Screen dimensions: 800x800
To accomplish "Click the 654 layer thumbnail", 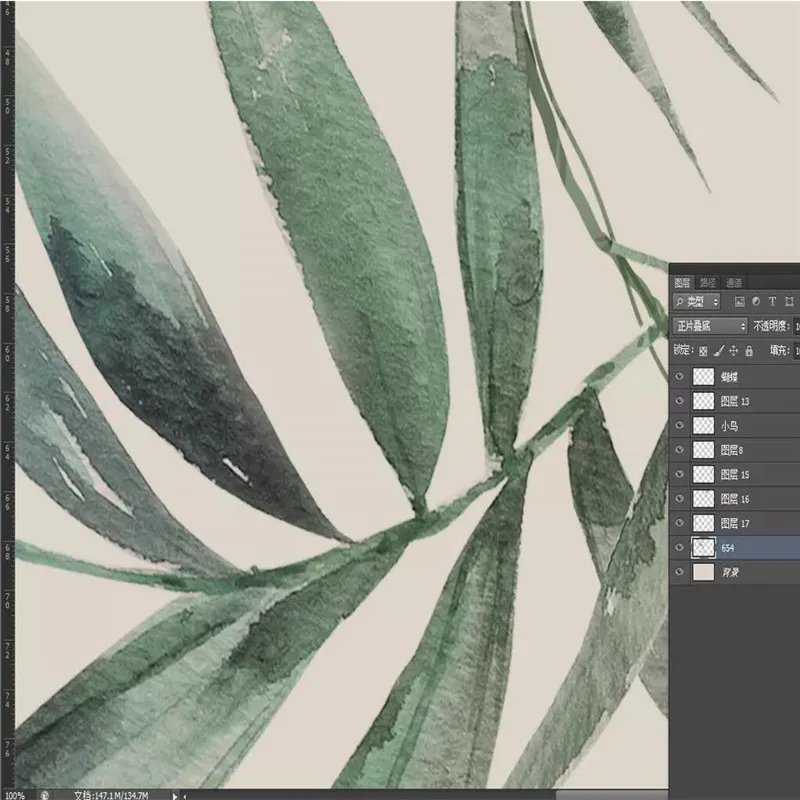I will (x=704, y=548).
